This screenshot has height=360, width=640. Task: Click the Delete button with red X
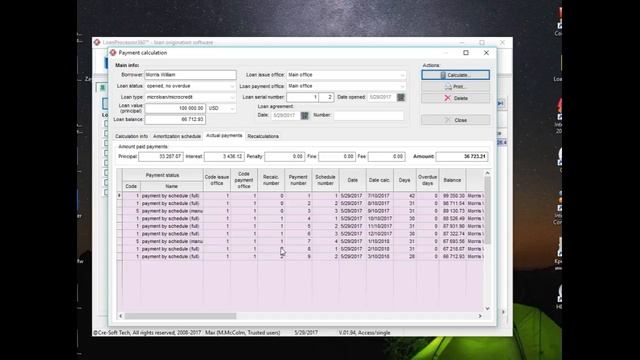pyautogui.click(x=456, y=98)
